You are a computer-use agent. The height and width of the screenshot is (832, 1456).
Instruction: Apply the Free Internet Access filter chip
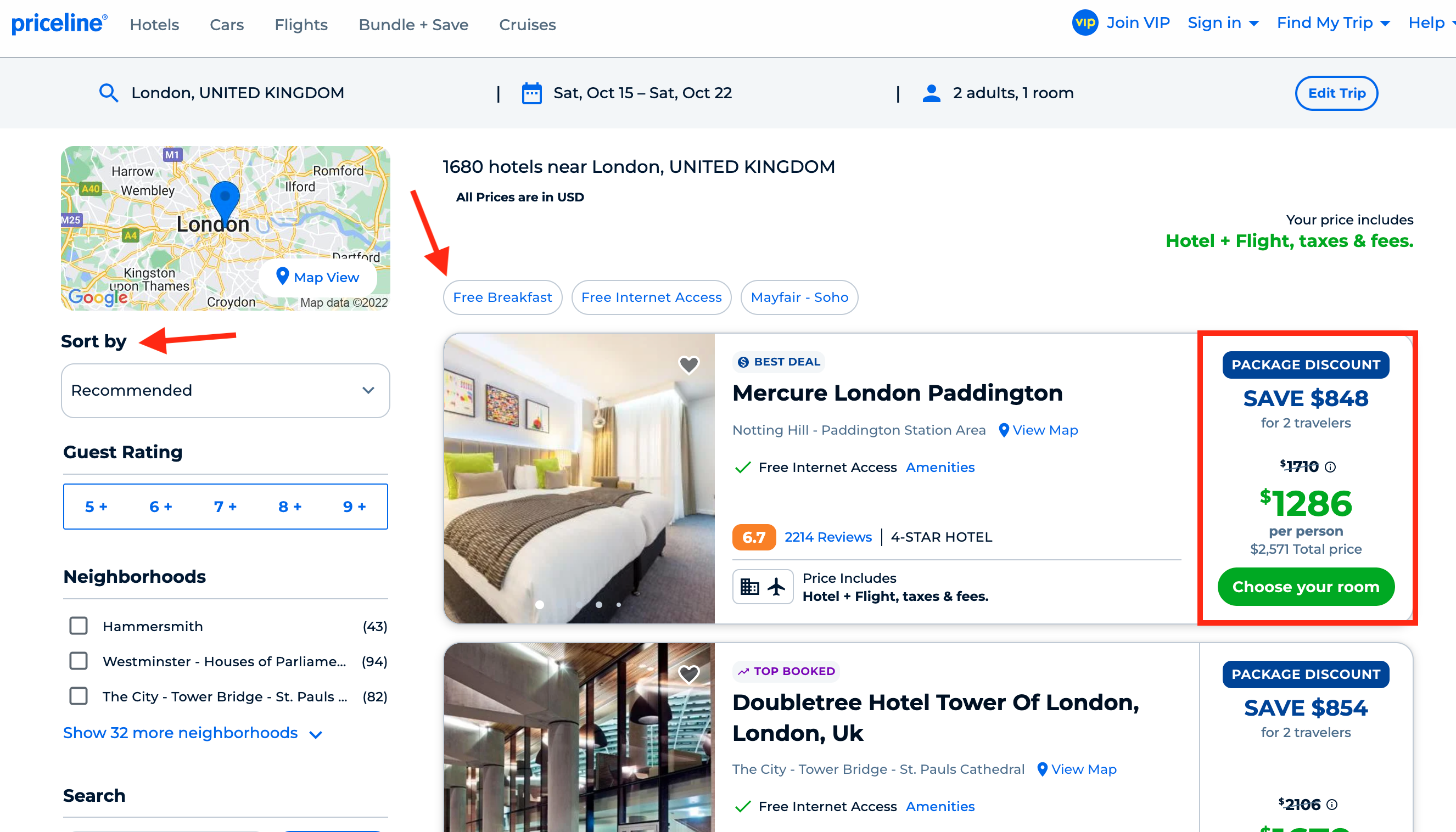click(x=651, y=297)
